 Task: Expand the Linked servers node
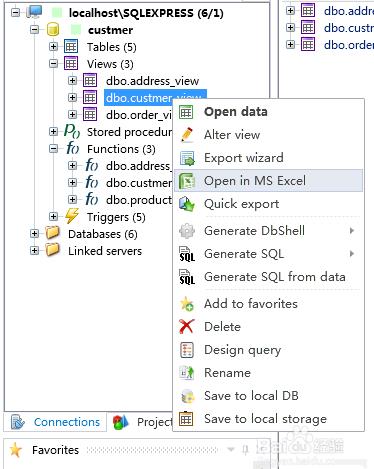(x=34, y=251)
